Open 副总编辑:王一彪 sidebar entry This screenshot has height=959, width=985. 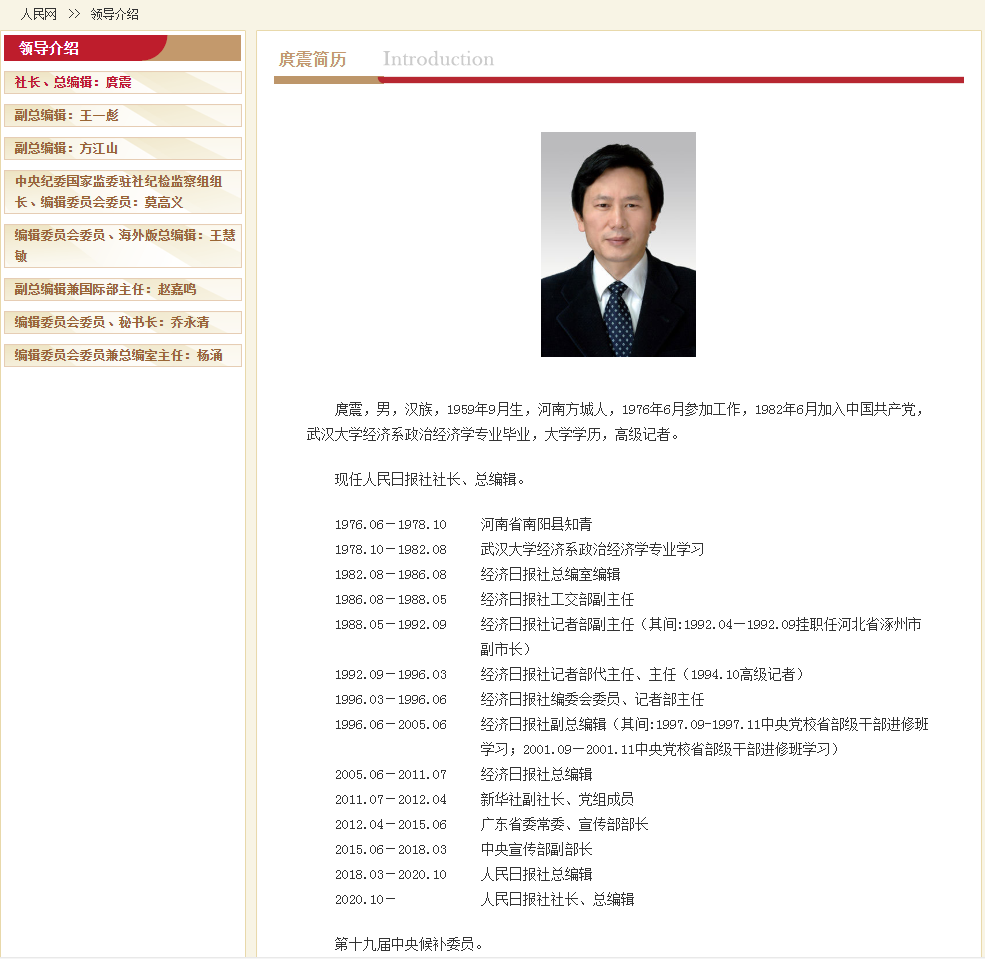[x=122, y=116]
